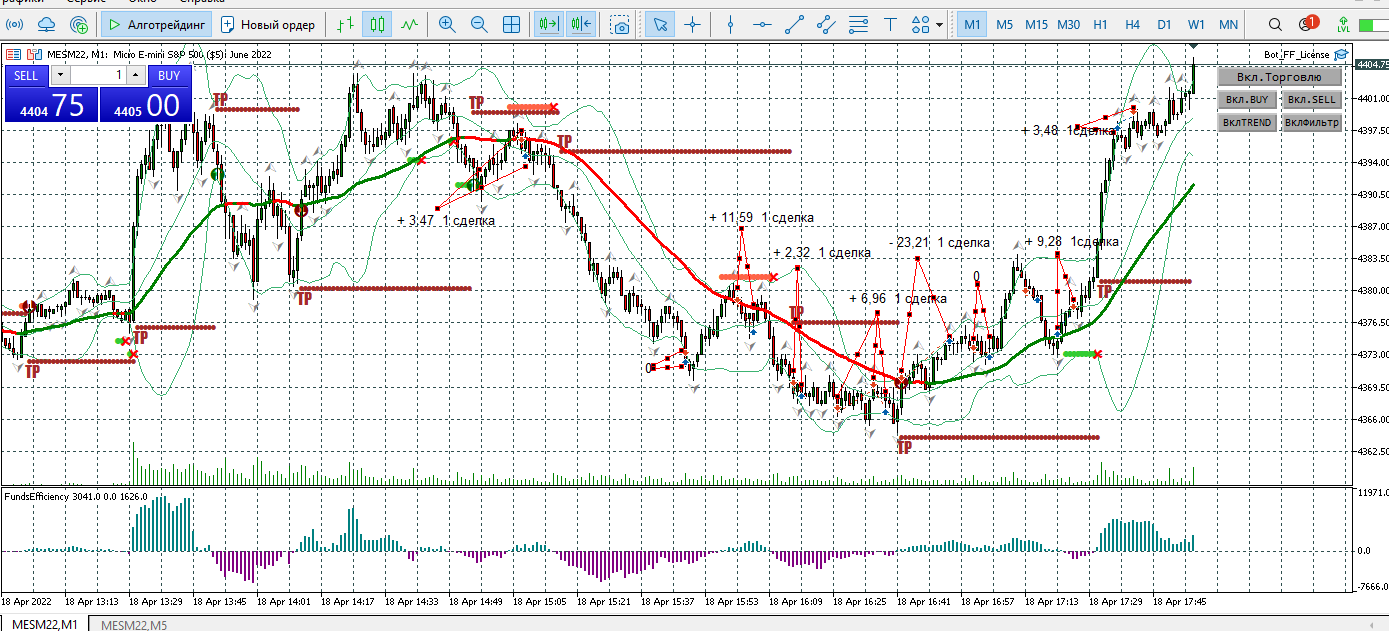The height and width of the screenshot is (631, 1389).
Task: Toggle chart shift from the right edge
Action: 580,24
